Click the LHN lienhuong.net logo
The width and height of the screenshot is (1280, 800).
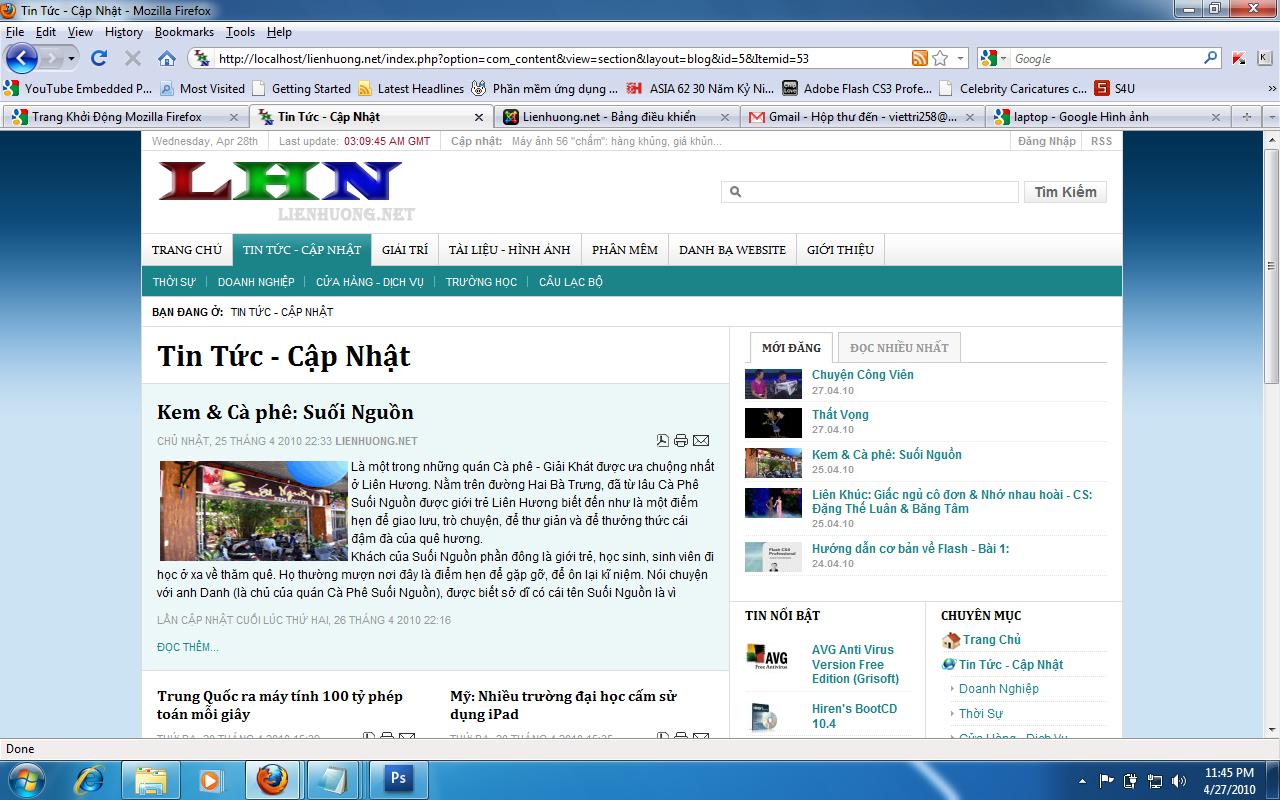[x=286, y=191]
